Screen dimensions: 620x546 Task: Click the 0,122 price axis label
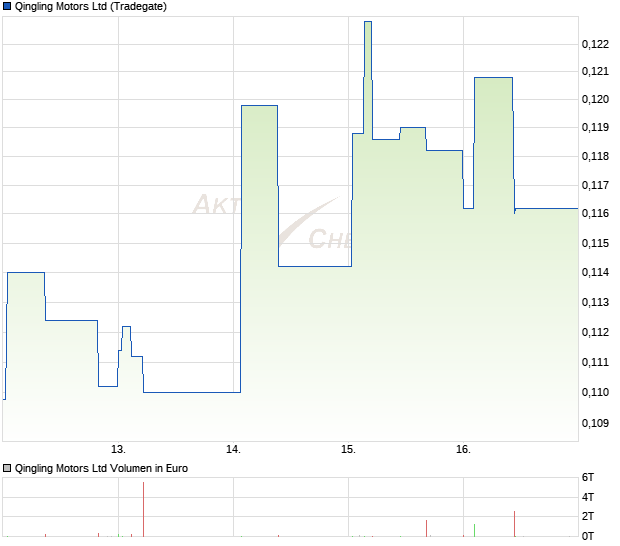click(595, 44)
